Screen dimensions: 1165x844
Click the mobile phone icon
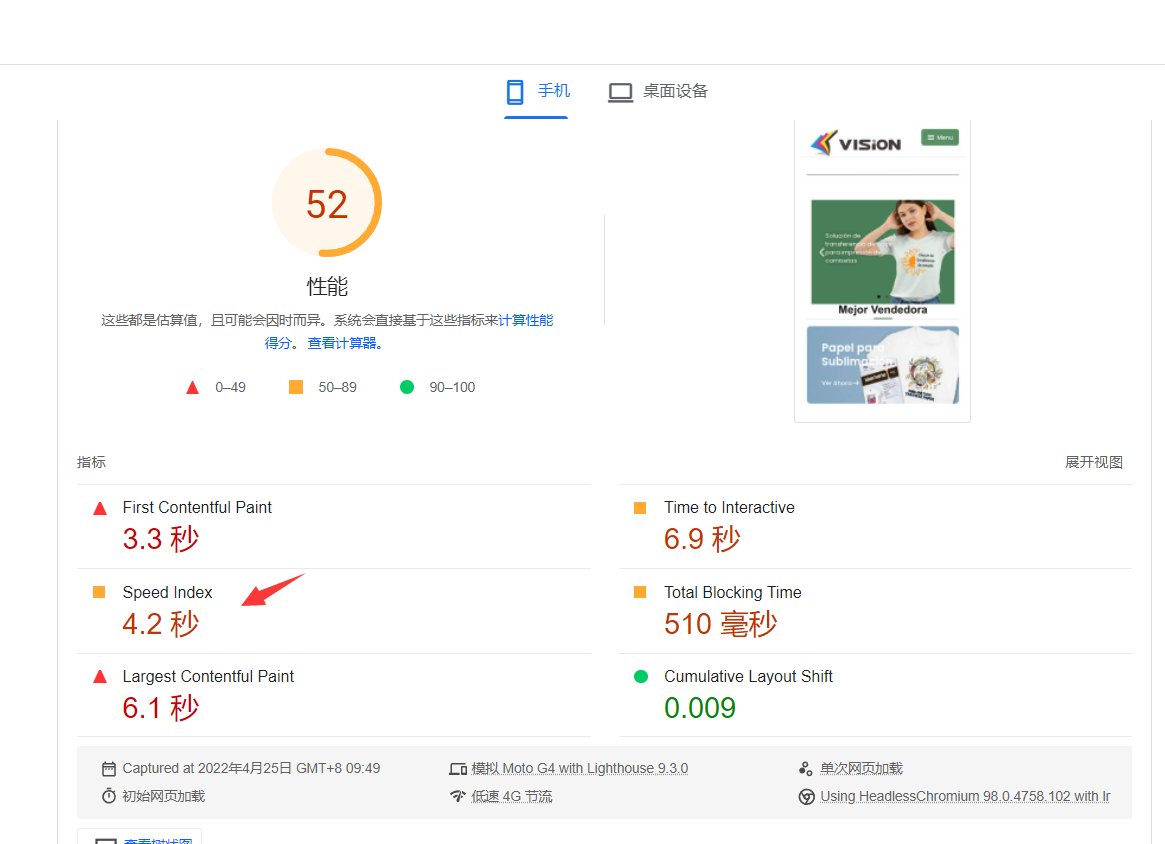click(x=515, y=92)
